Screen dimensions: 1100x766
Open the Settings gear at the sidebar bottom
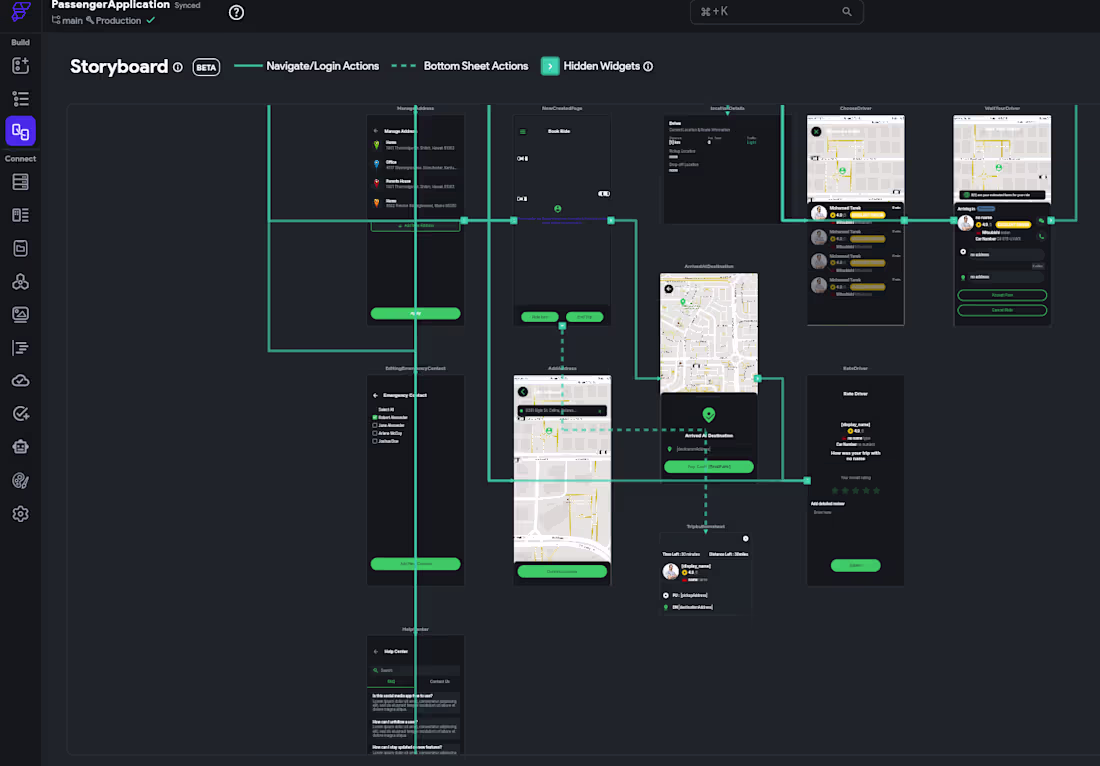pyautogui.click(x=20, y=513)
